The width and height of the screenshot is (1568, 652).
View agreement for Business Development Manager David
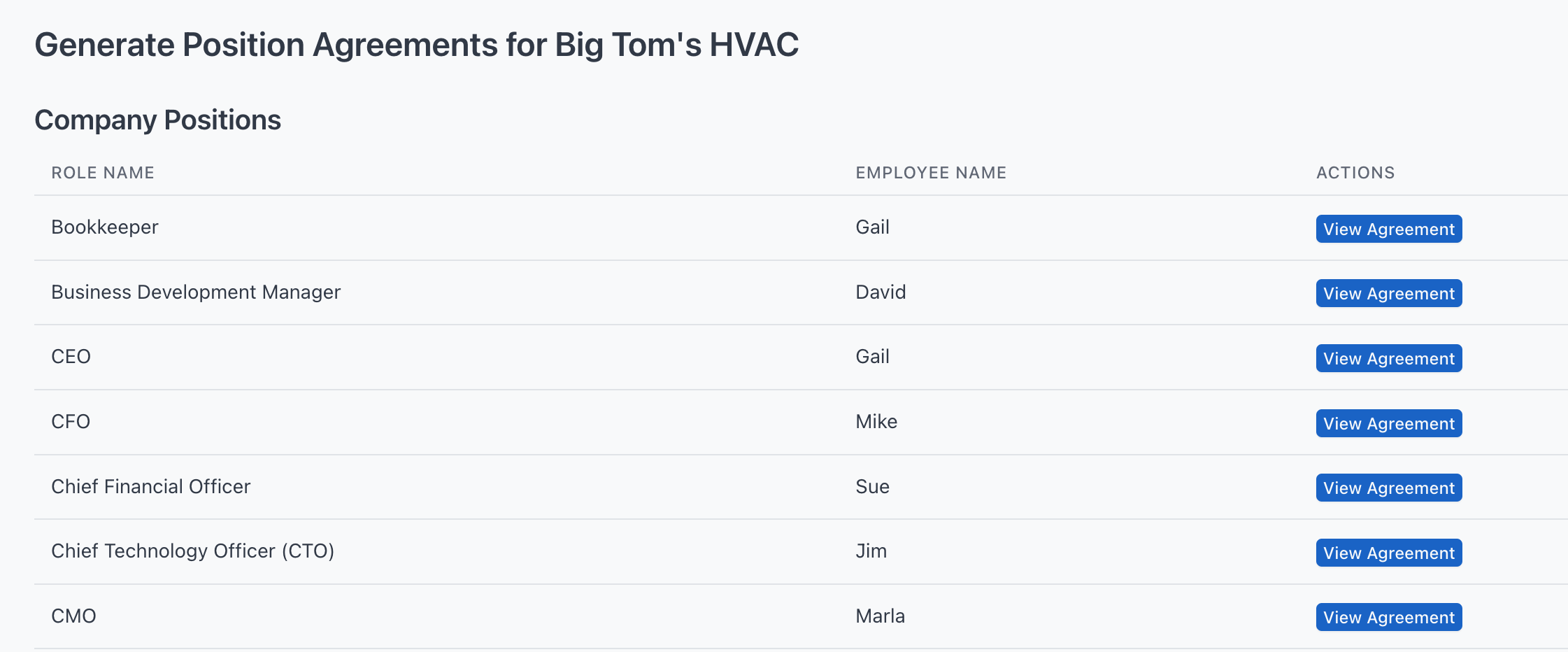pos(1389,293)
